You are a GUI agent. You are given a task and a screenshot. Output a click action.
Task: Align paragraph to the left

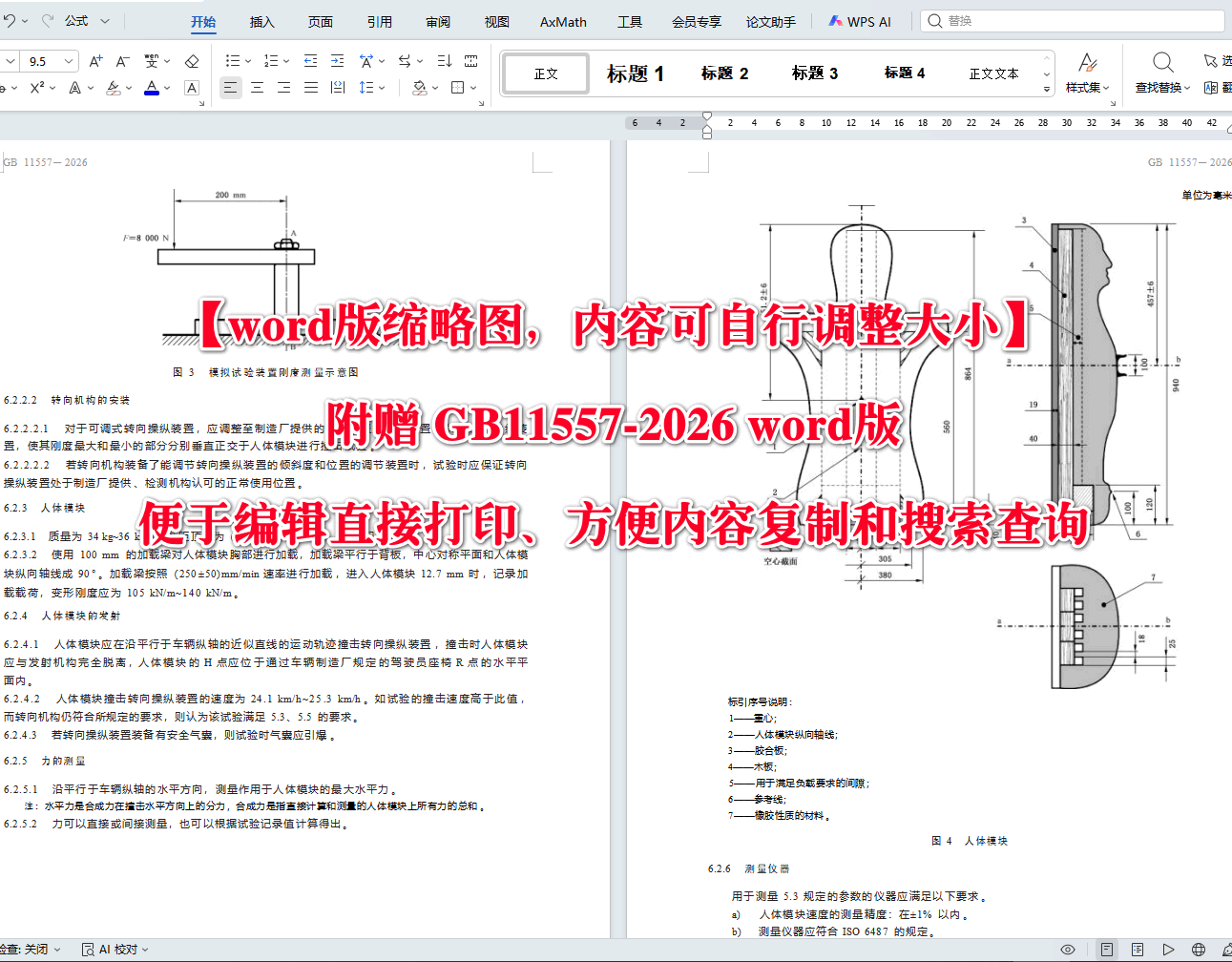(231, 88)
